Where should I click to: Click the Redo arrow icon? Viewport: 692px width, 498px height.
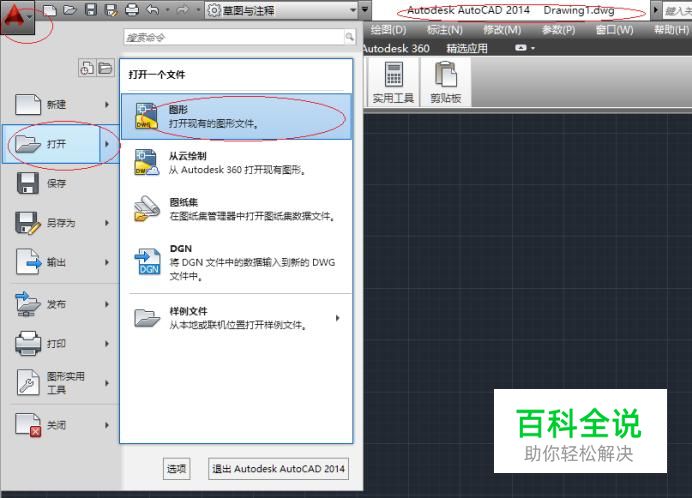point(182,10)
